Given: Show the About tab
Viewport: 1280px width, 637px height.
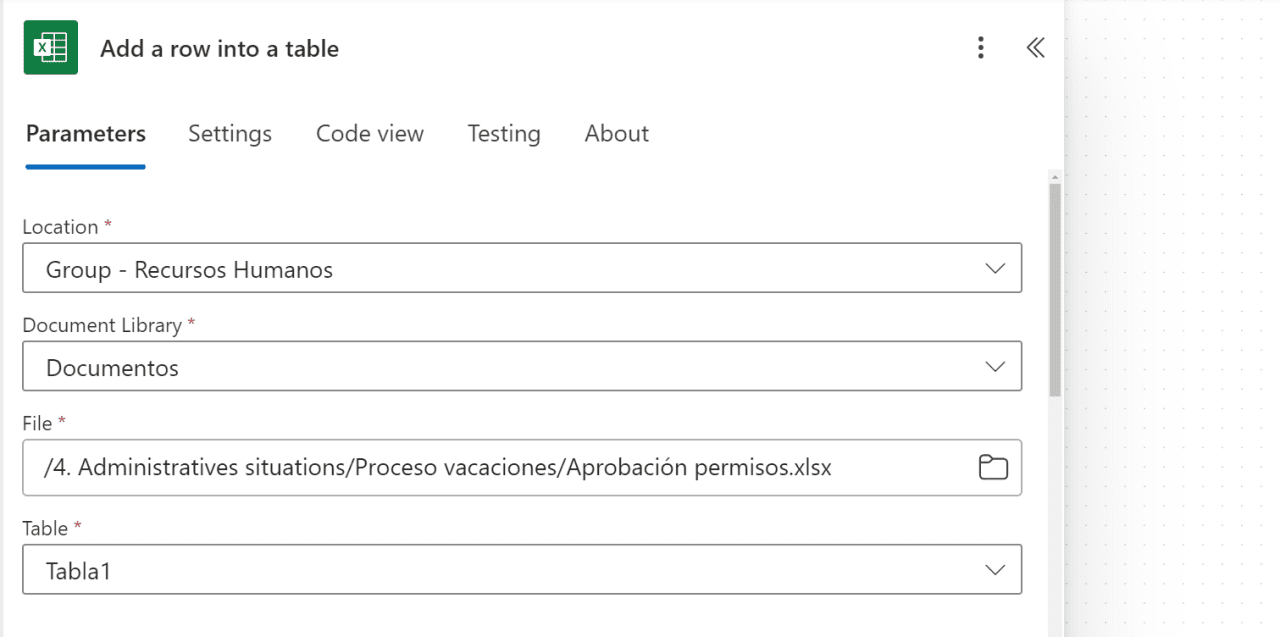Looking at the screenshot, I should point(617,134).
